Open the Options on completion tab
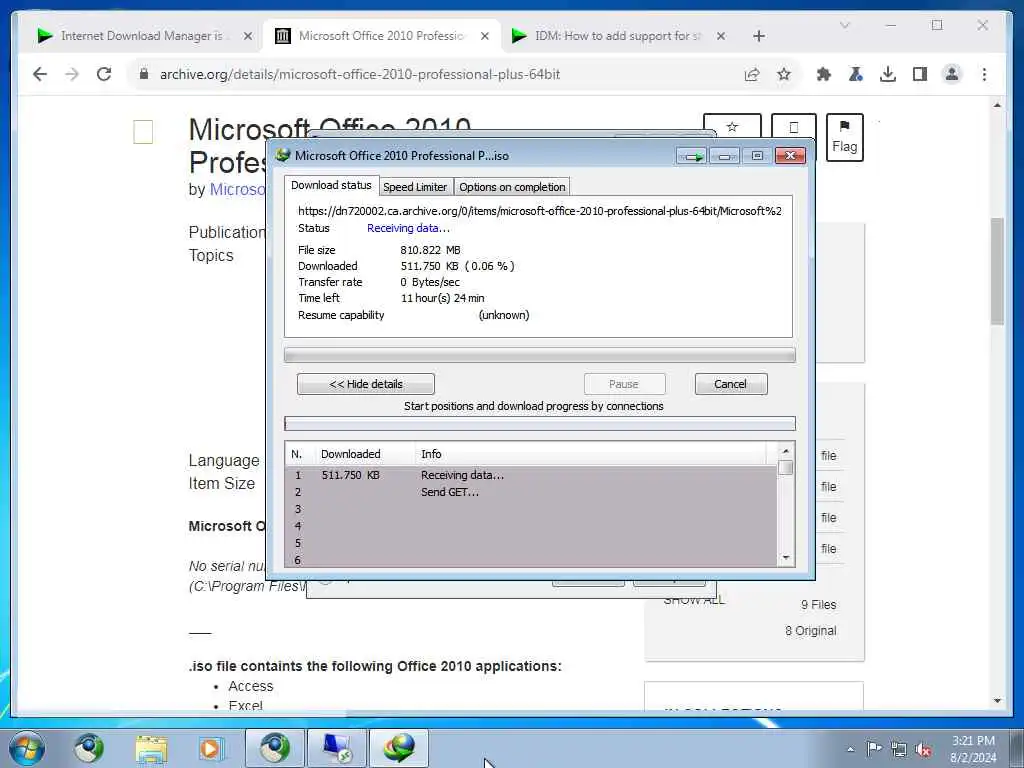This screenshot has width=1024, height=768. 512,187
